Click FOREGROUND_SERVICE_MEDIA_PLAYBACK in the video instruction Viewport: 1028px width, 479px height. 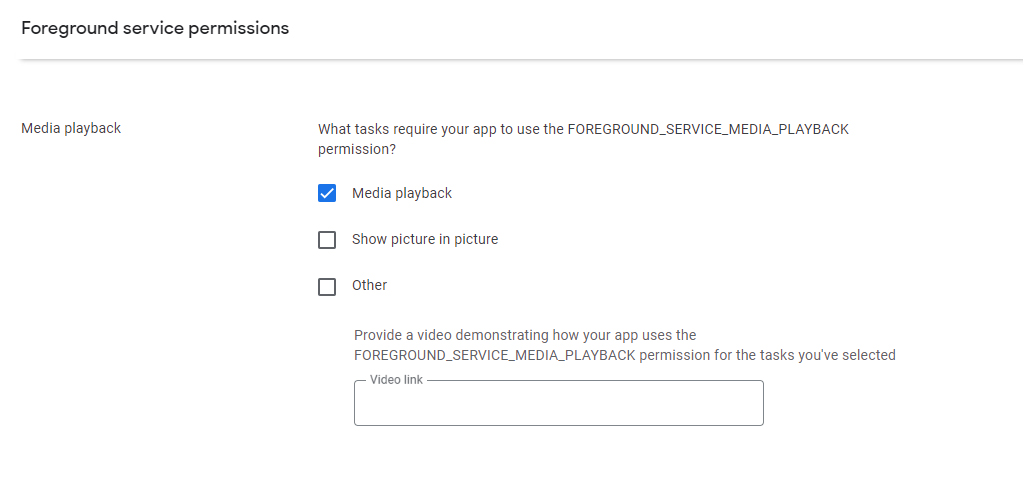[x=494, y=355]
